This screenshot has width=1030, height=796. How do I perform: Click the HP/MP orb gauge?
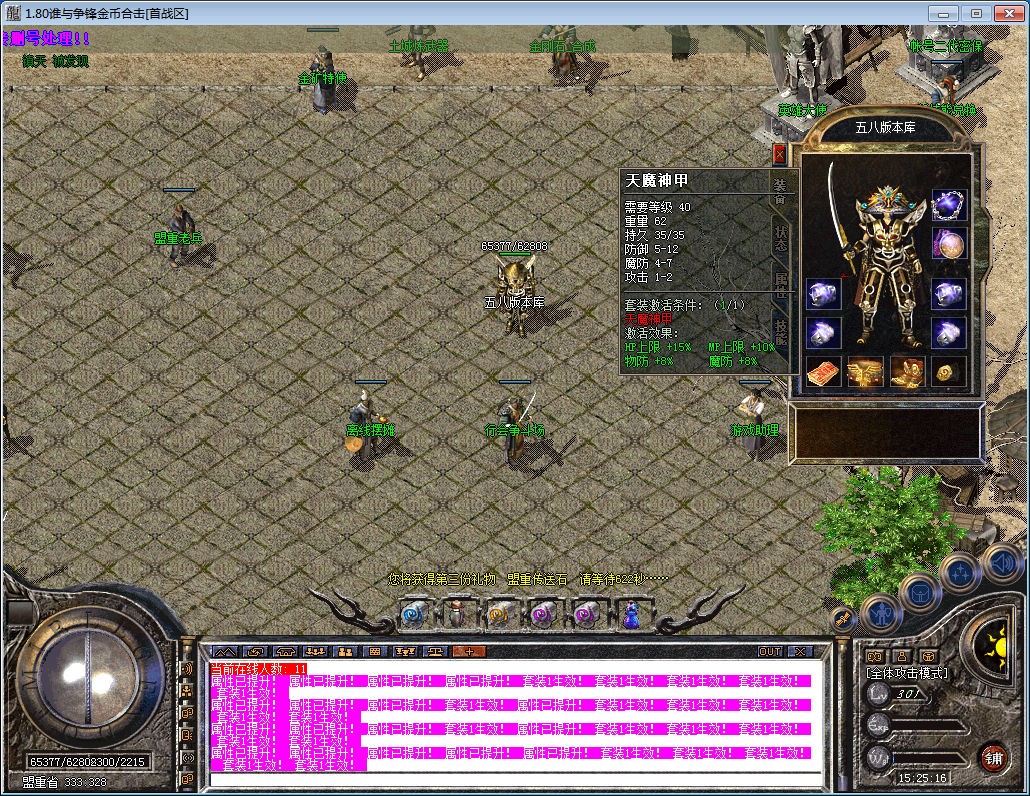89,676
